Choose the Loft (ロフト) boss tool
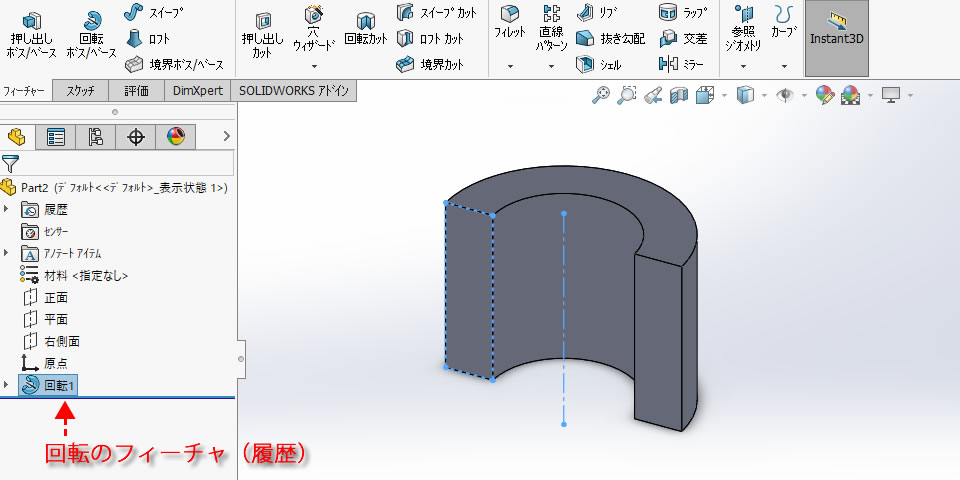 click(x=147, y=39)
